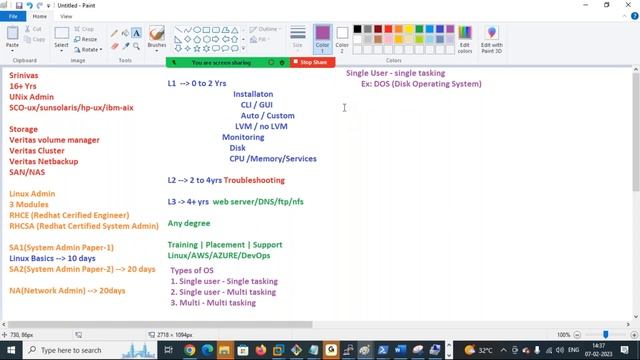Pick the Curve shape
The image size is (640, 360).
click(187, 30)
